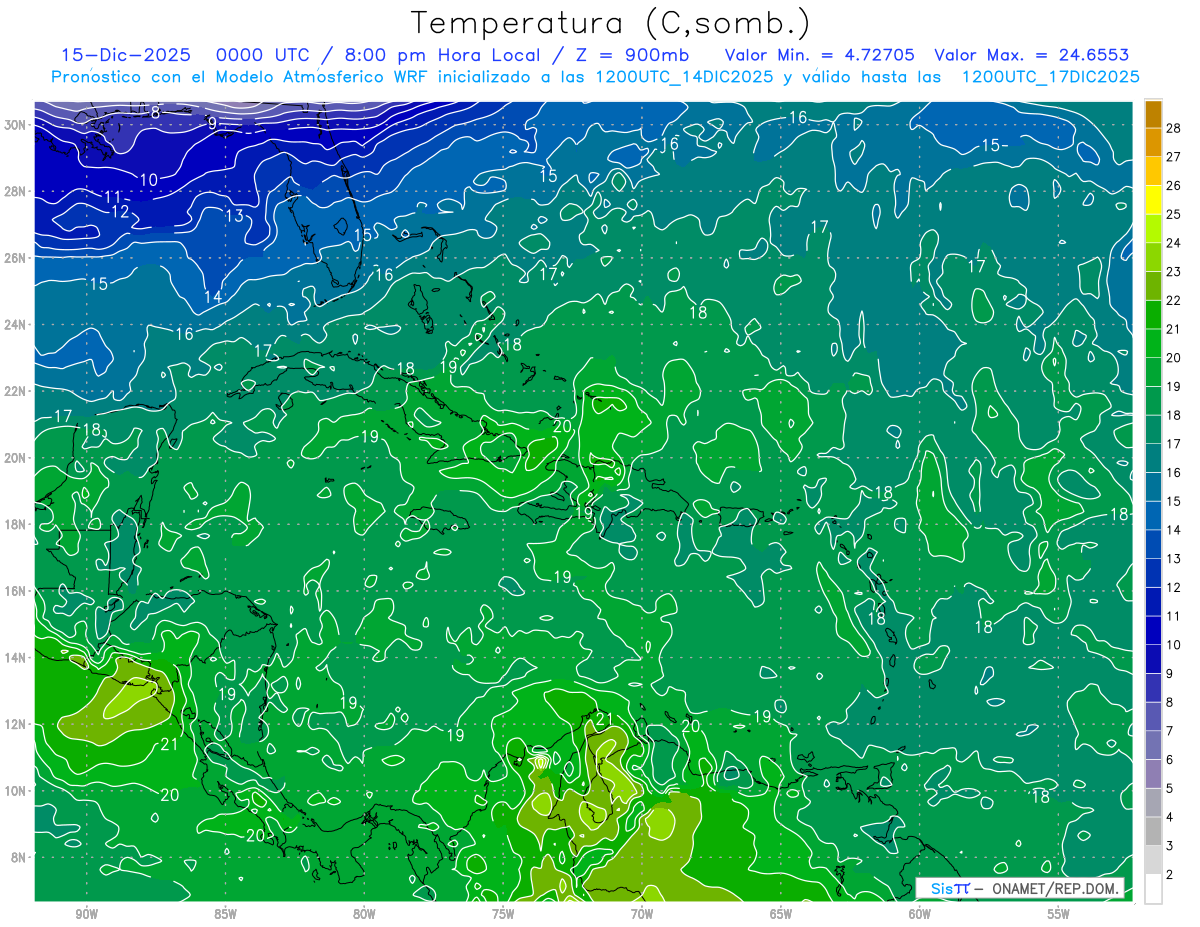Click the yellow legend swatch between 25 and 26
1200x927 pixels.
1153,200
